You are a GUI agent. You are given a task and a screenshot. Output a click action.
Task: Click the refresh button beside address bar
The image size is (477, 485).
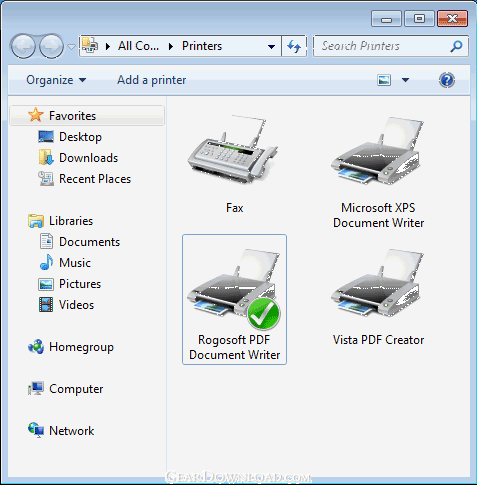(x=294, y=46)
